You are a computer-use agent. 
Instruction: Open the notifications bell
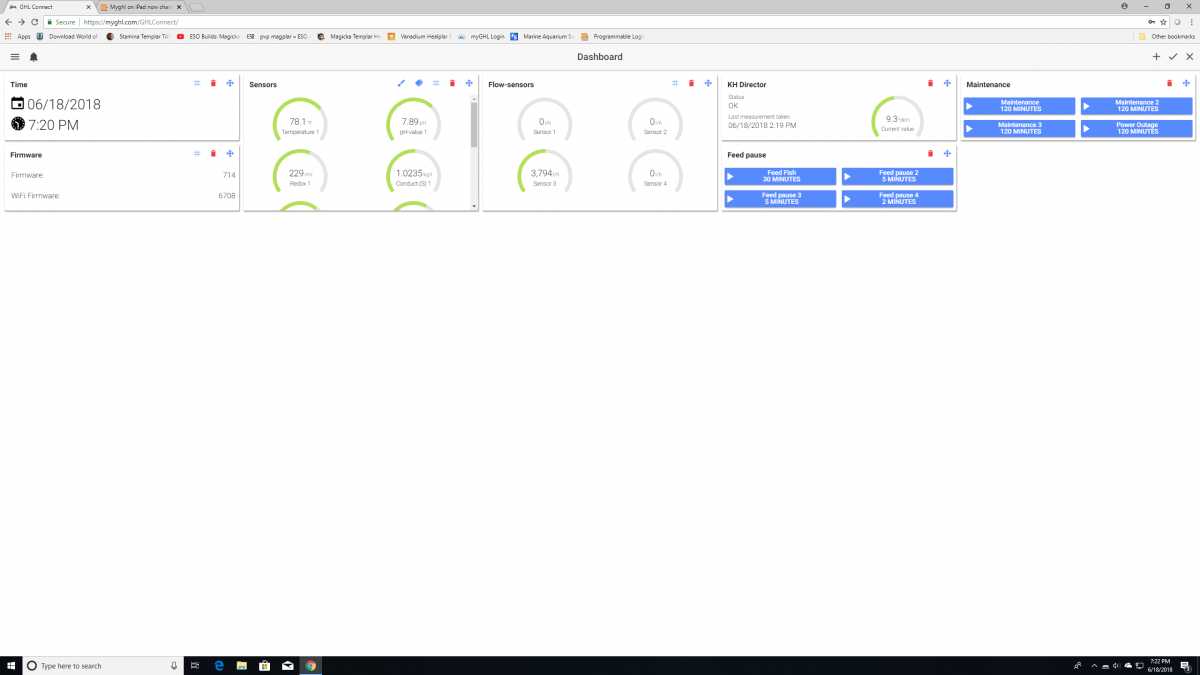[x=34, y=57]
